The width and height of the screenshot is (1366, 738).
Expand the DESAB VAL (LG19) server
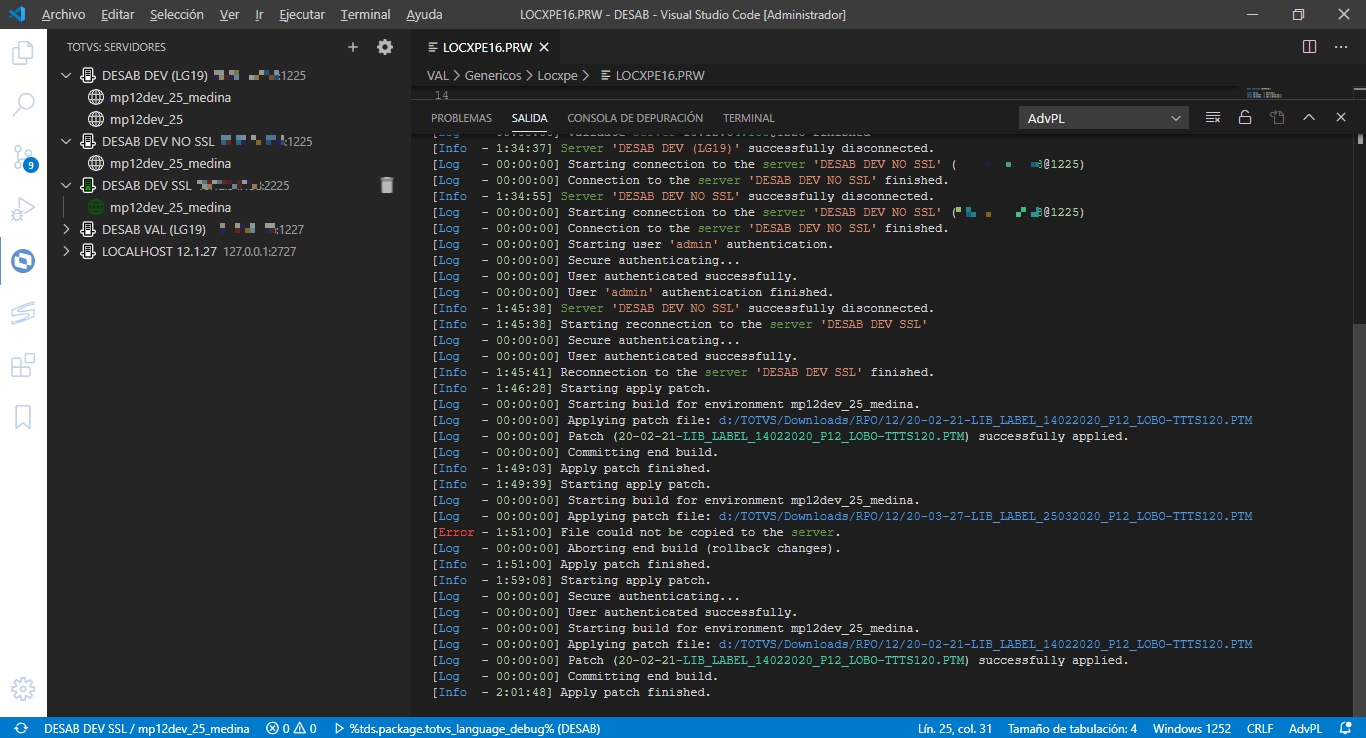(x=66, y=229)
